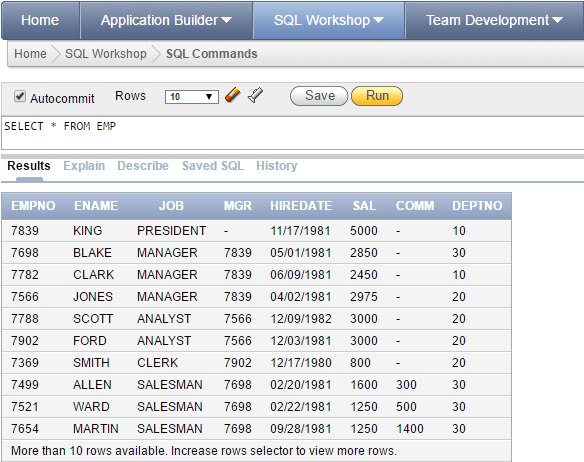Click the MGR column header
This screenshot has height=462, width=584.
point(238,206)
